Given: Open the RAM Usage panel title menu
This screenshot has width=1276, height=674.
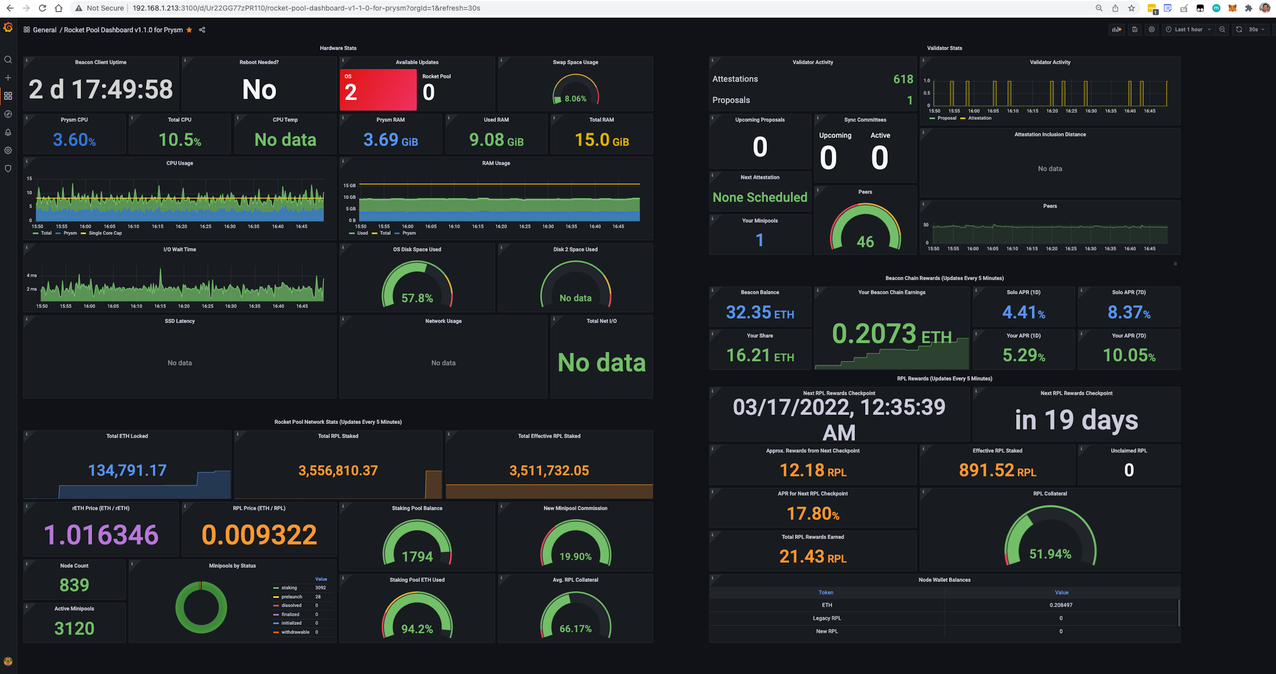Looking at the screenshot, I should click(x=496, y=162).
